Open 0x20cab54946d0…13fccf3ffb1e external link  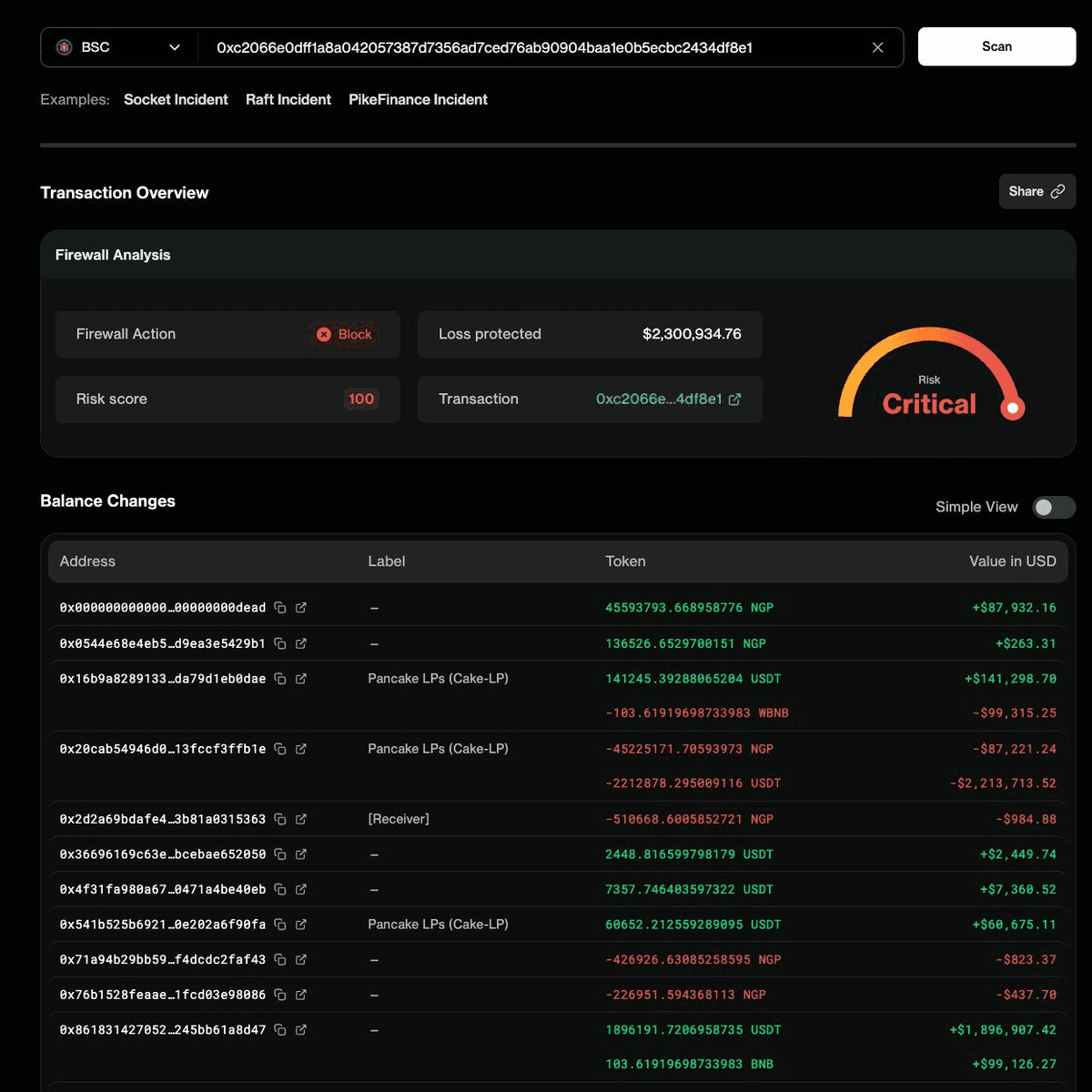[x=301, y=749]
